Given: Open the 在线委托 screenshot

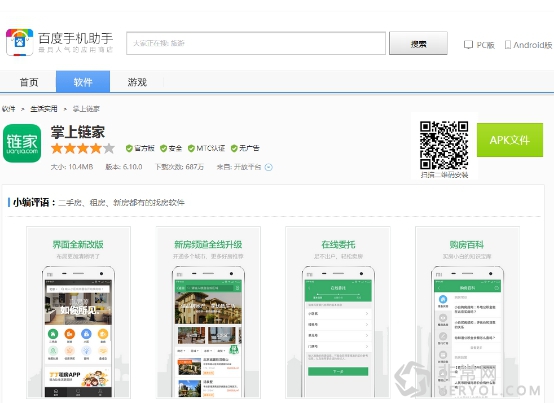Looking at the screenshot, I should pos(338,312).
